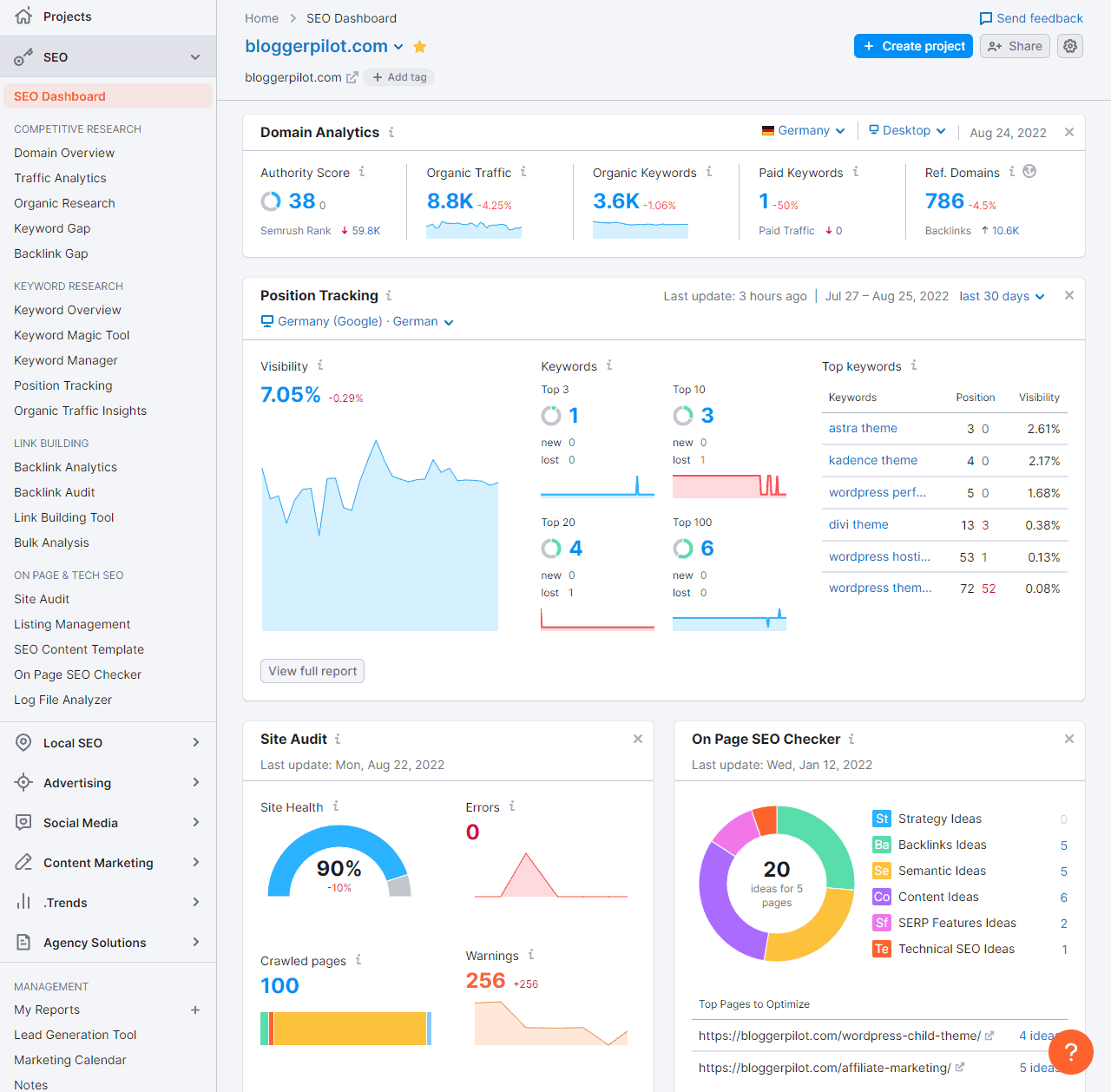Click plus icon next to My Reports
The image size is (1111, 1092).
(x=195, y=1010)
